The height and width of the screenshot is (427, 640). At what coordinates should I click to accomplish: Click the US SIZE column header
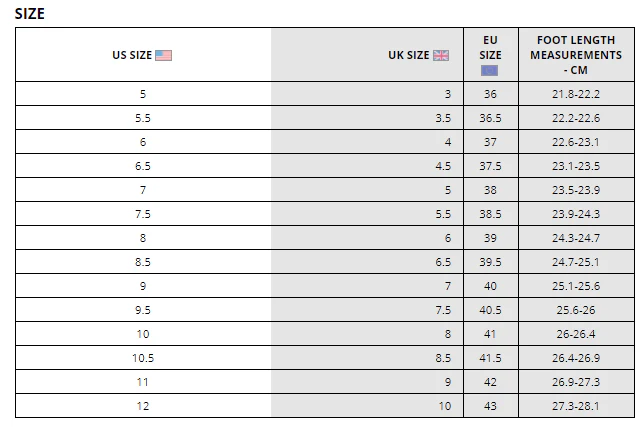(133, 55)
